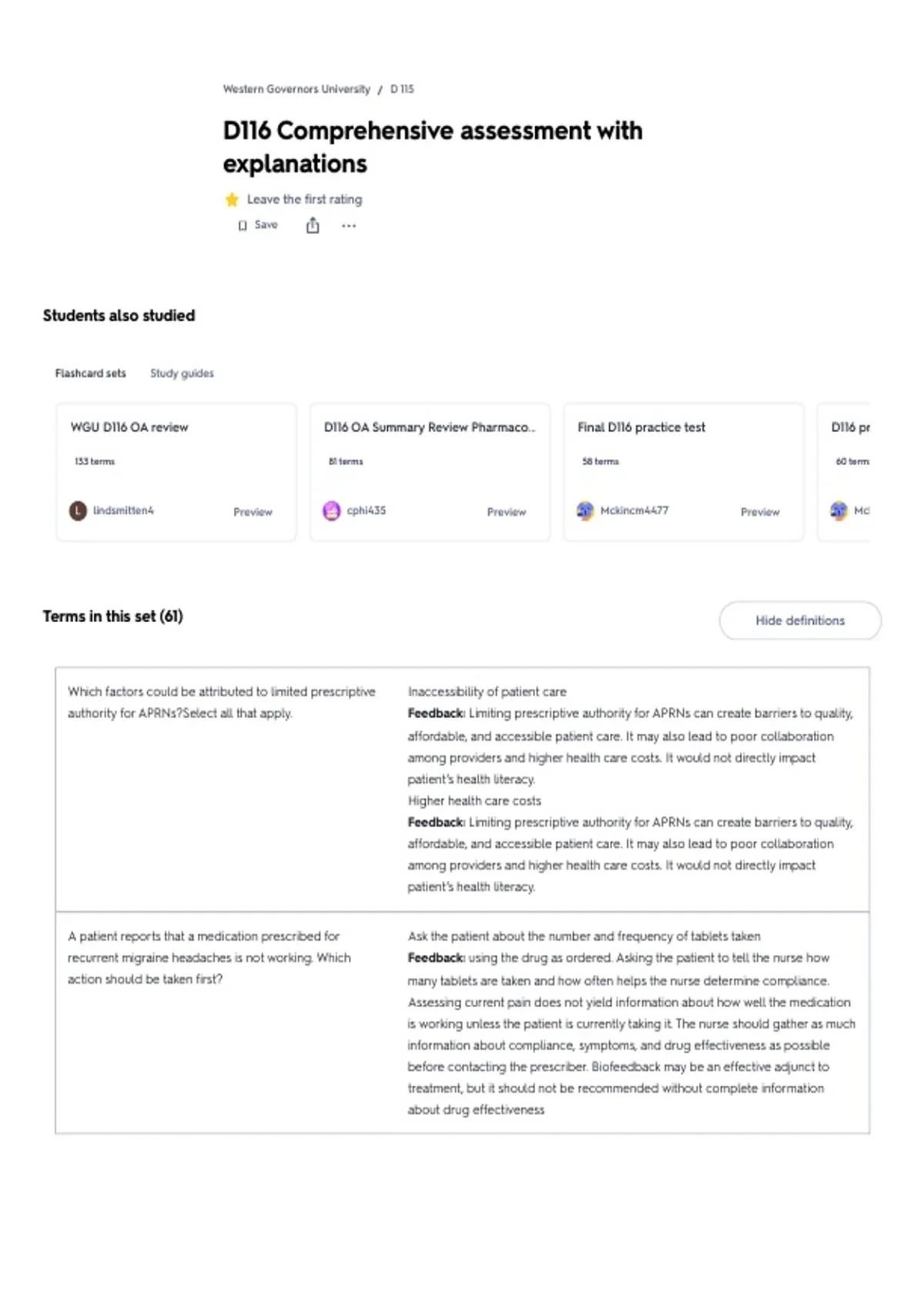Preview the Final D116 practice test set
924x1309 pixels.
click(760, 512)
